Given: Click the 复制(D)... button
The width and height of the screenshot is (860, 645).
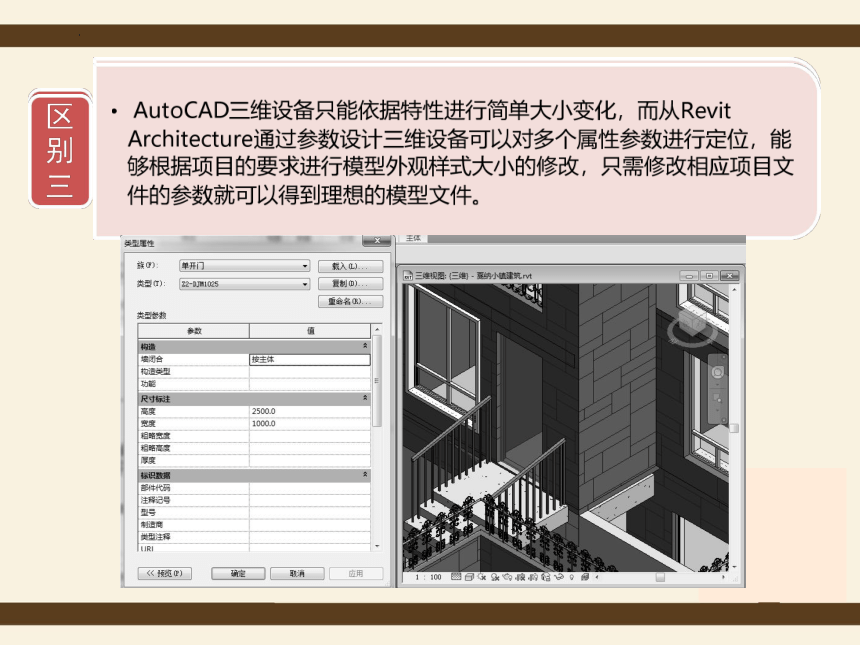Looking at the screenshot, I should [x=350, y=284].
